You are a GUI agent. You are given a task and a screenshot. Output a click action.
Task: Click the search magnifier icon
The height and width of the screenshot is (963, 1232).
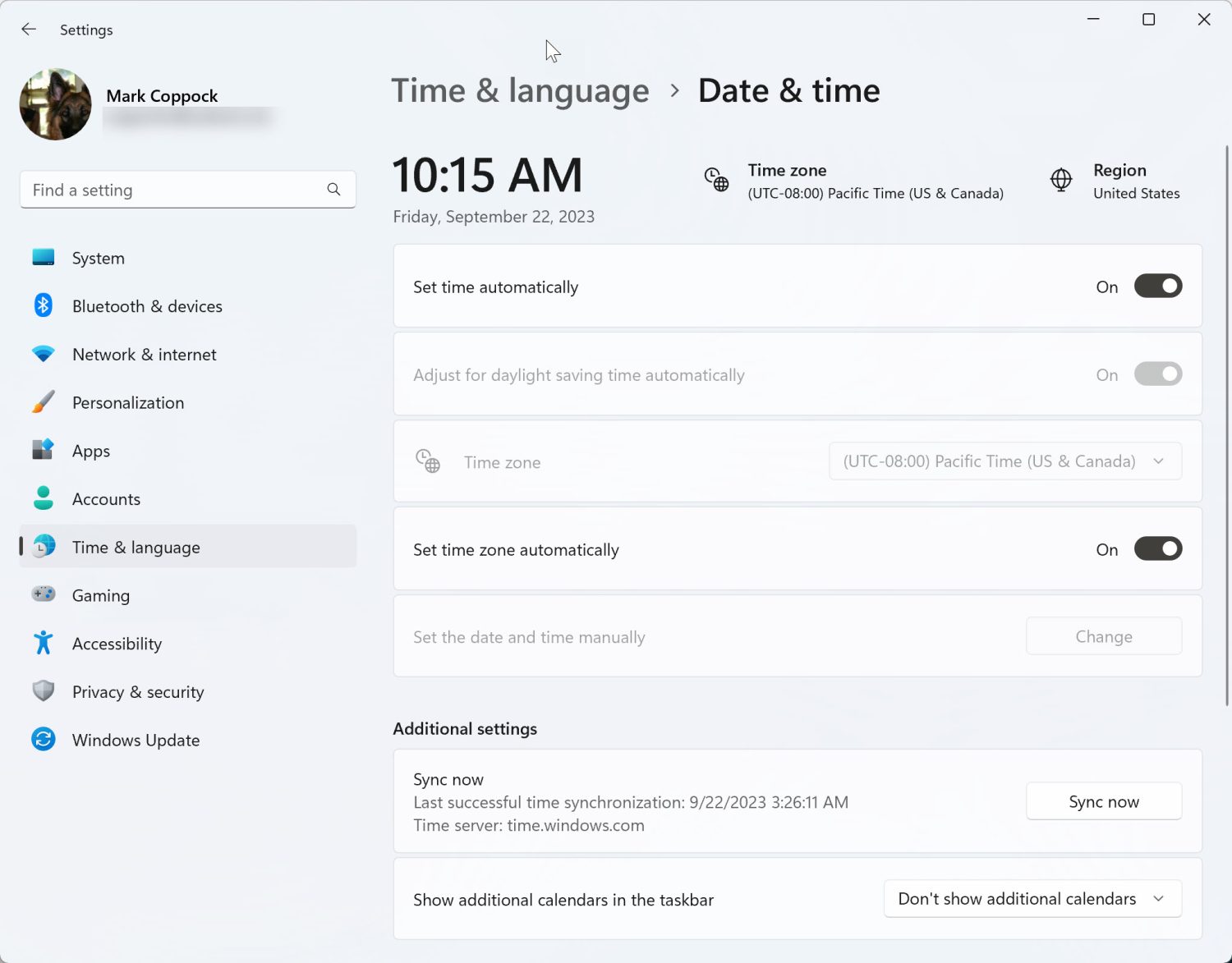(x=333, y=190)
